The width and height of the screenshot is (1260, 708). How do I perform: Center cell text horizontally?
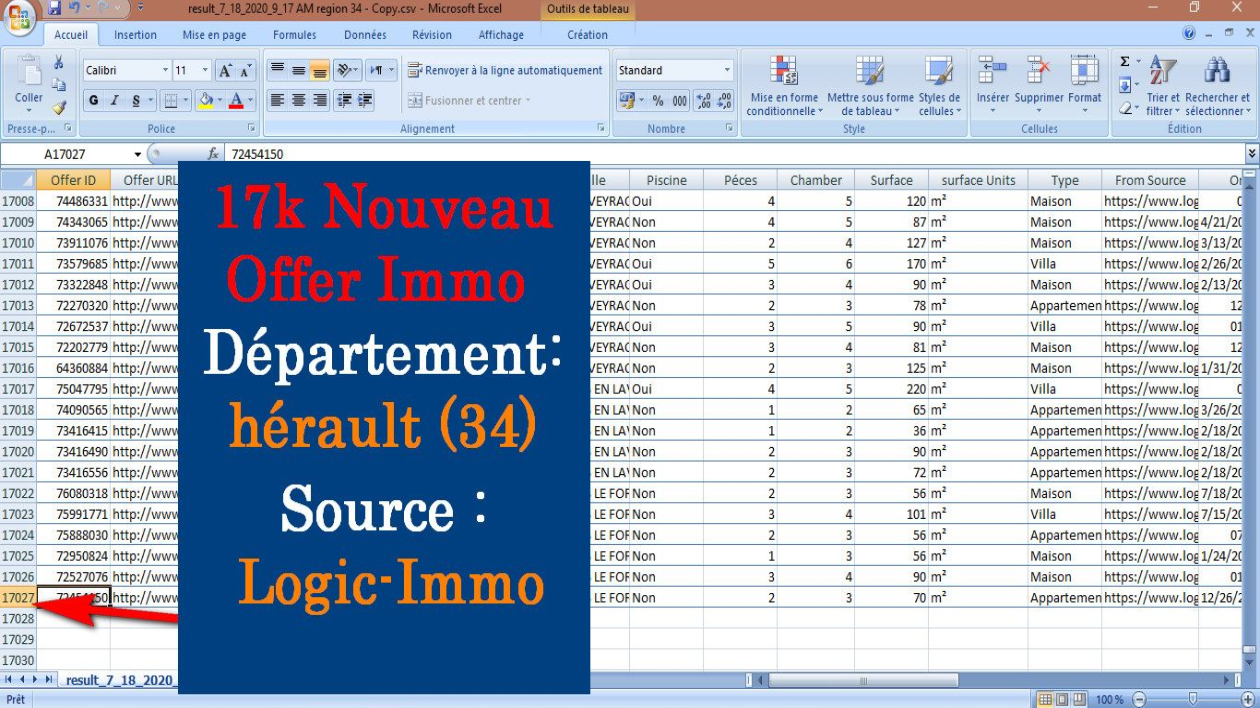tap(298, 100)
